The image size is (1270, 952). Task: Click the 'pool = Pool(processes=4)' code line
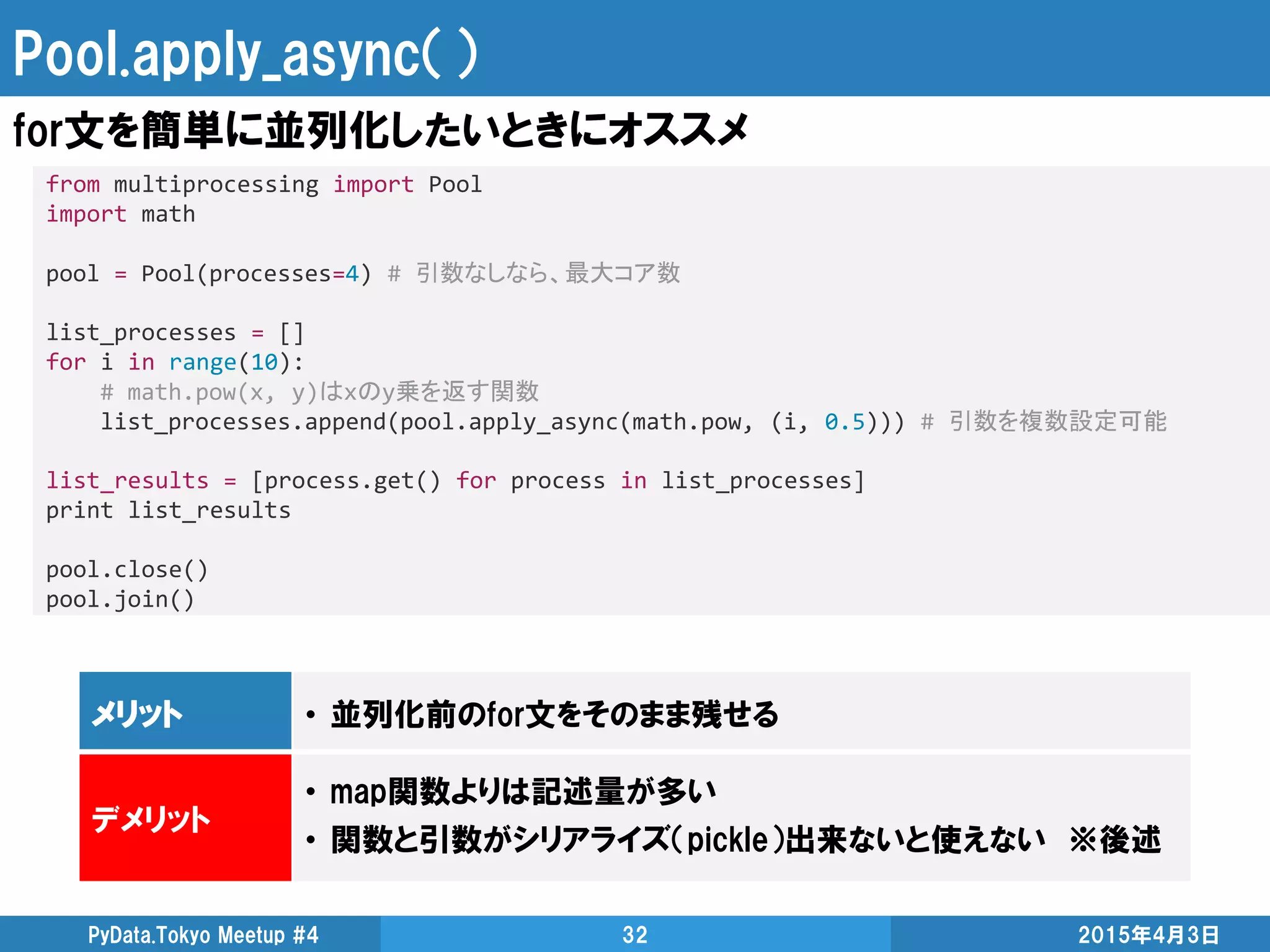208,274
